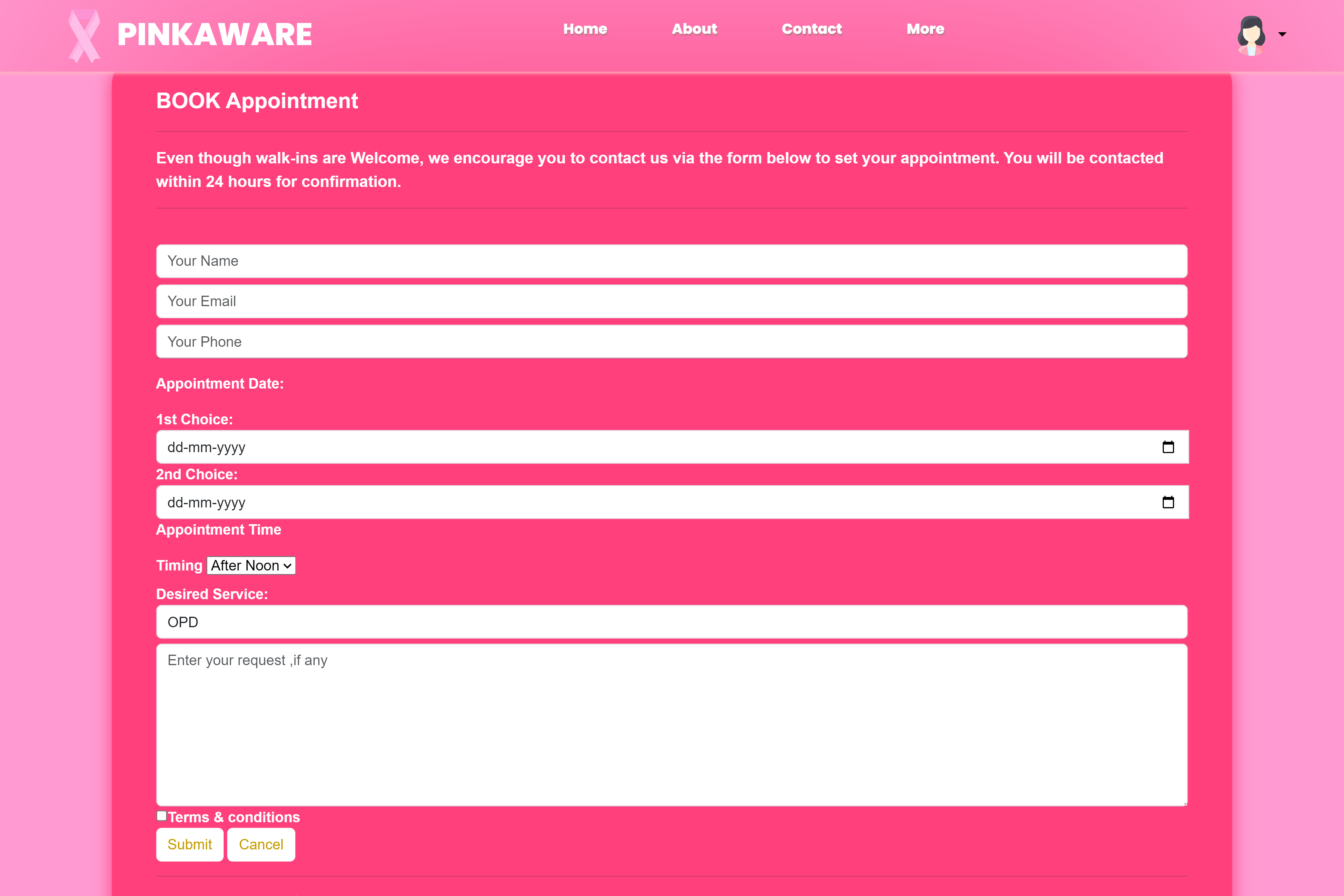Open the Desired Service OPD selector
This screenshot has width=1344, height=896.
[671, 622]
